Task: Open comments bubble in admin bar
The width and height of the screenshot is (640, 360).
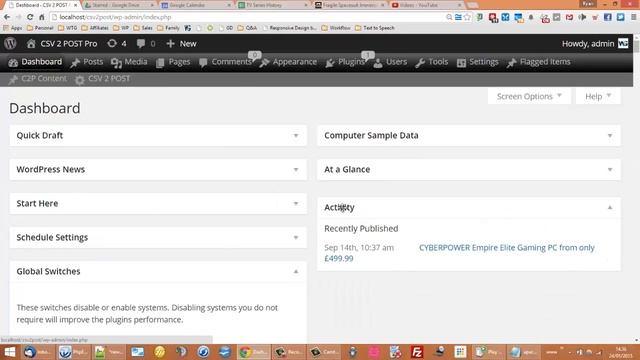Action: pyautogui.click(x=146, y=43)
